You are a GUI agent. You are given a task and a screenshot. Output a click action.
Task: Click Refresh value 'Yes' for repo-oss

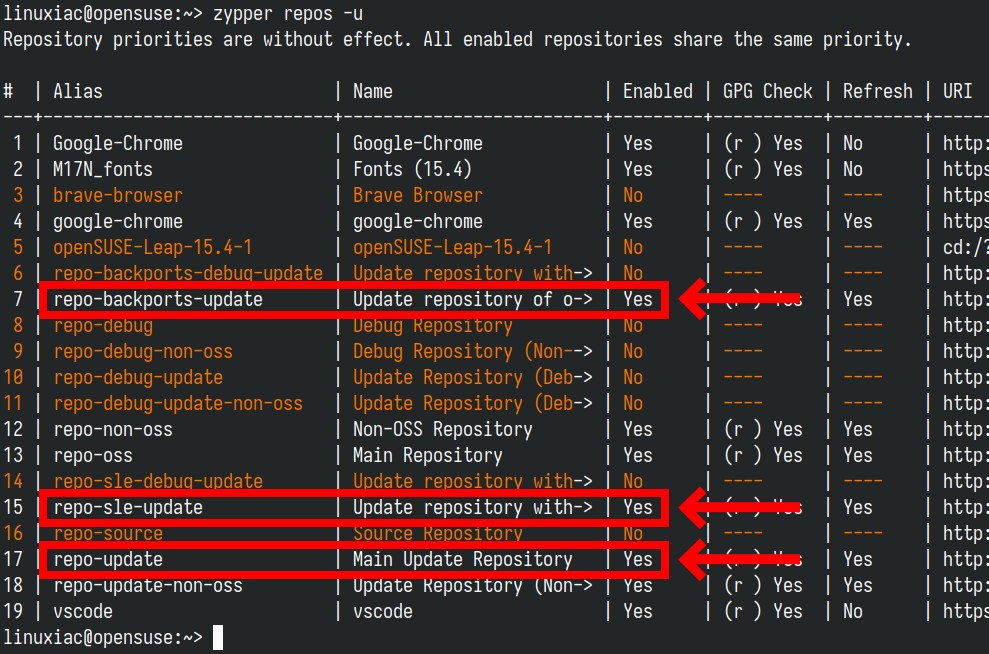click(x=857, y=455)
